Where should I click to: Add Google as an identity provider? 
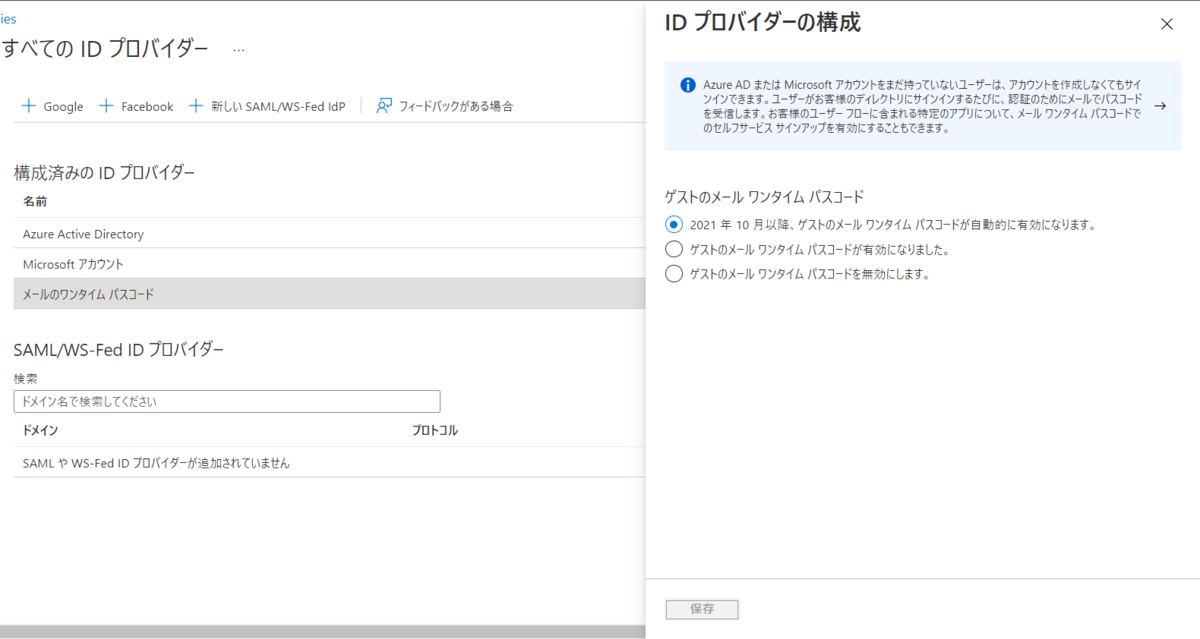53,106
